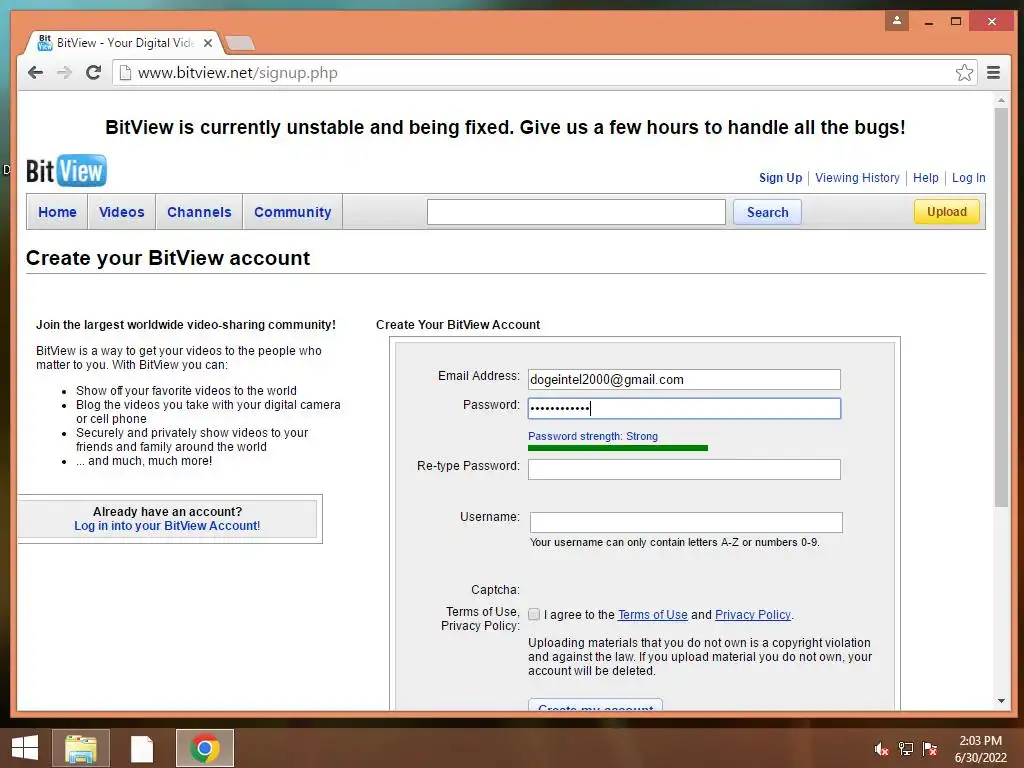Click the yellow Upload button
Image resolution: width=1024 pixels, height=768 pixels.
[x=946, y=212]
